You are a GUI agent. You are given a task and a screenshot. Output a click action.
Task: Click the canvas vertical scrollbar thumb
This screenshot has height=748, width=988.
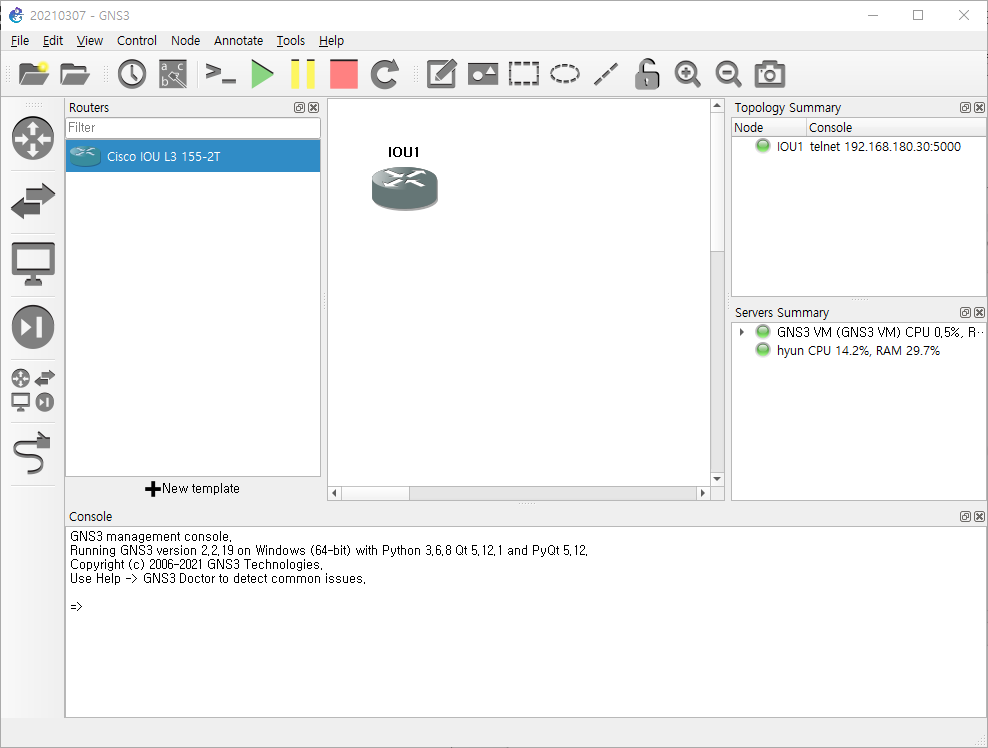coord(717,183)
